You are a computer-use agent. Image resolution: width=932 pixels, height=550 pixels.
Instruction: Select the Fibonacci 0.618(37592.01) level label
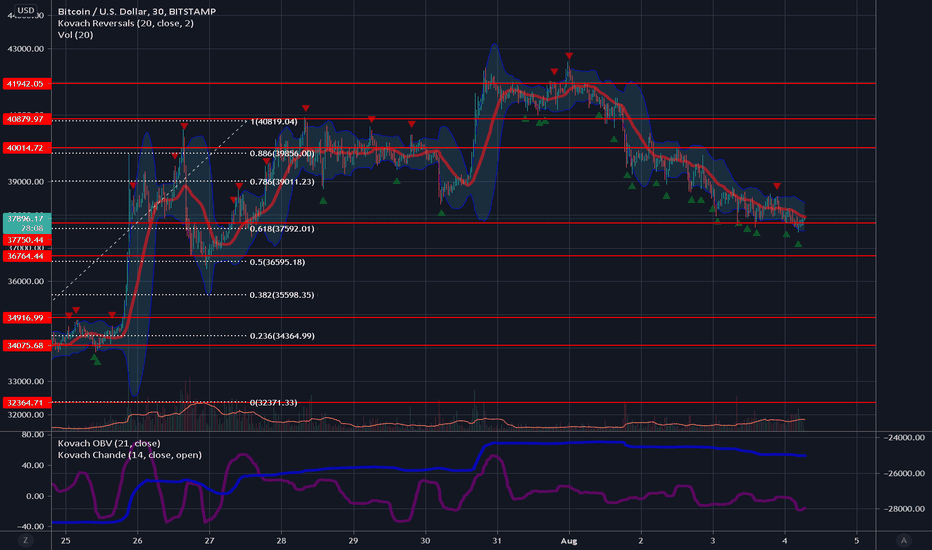point(282,228)
